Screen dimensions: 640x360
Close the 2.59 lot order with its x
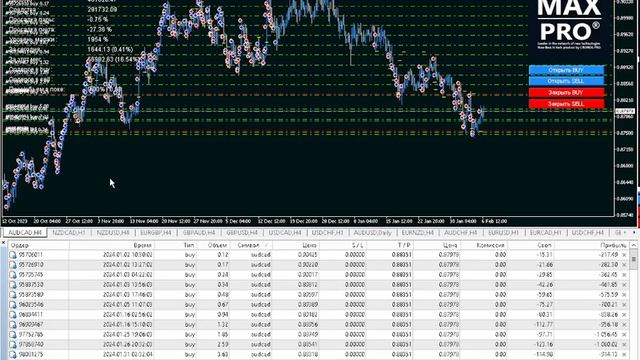click(624, 344)
